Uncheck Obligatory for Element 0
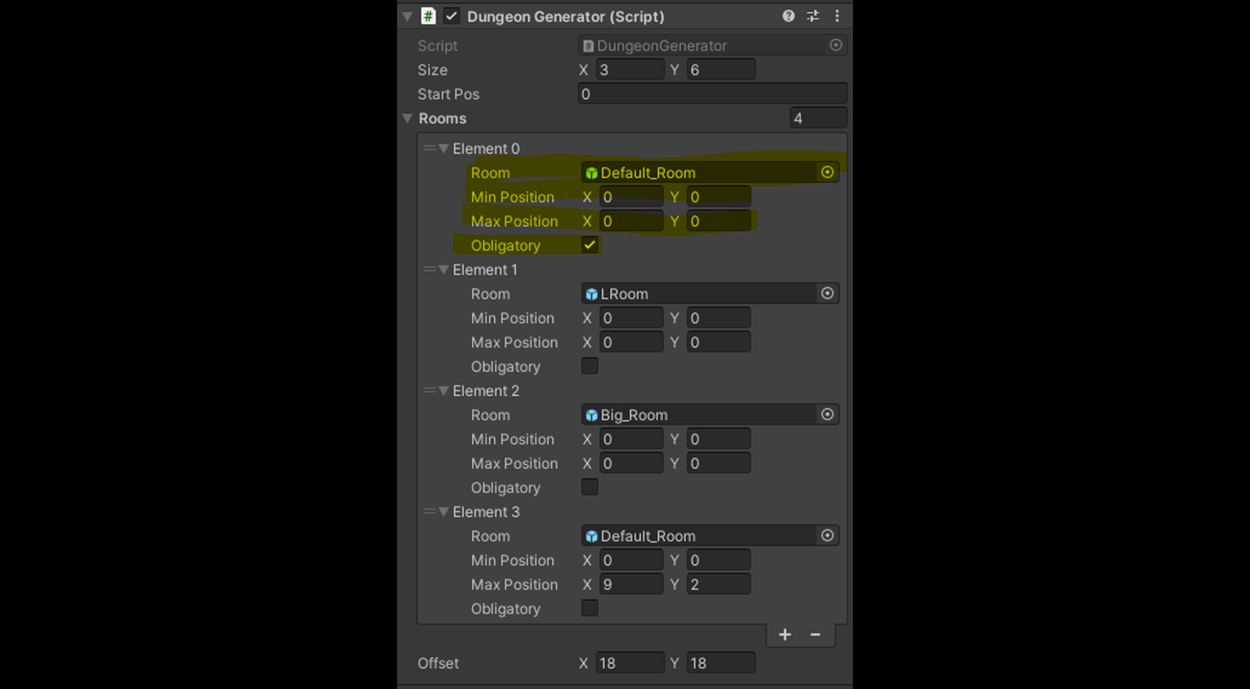 click(x=590, y=245)
